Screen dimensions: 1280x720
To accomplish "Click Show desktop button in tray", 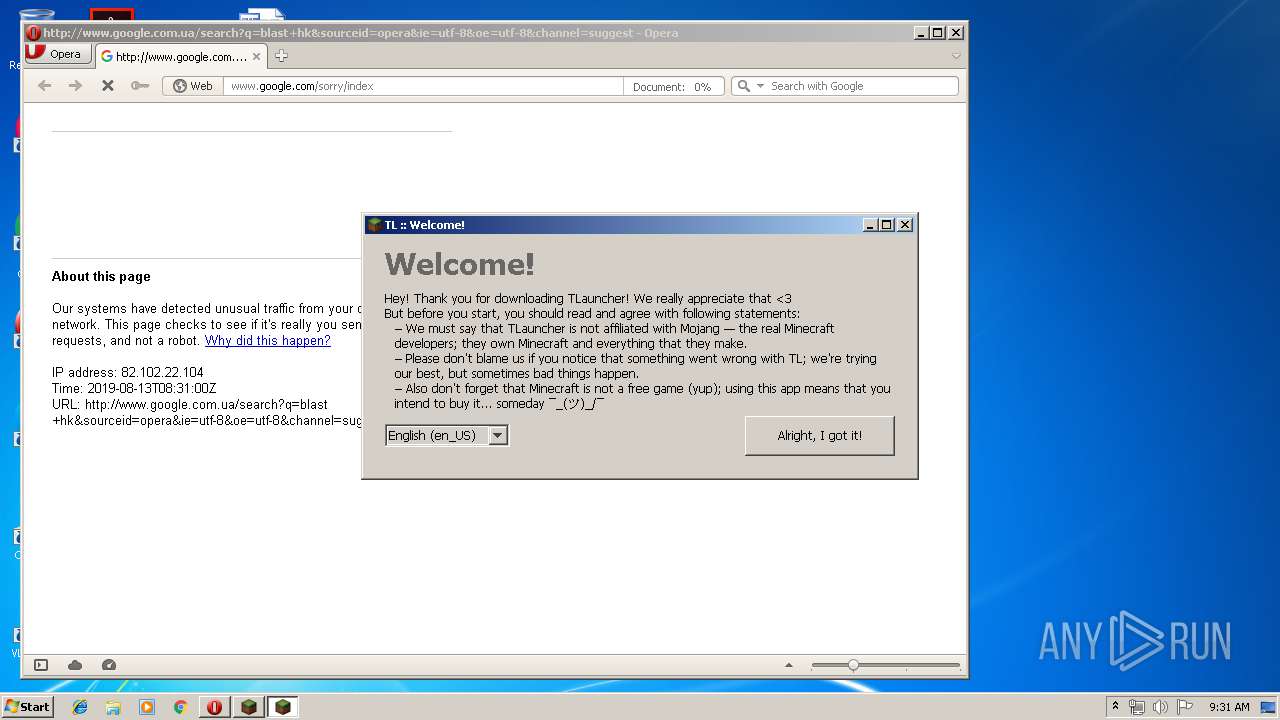I will click(1269, 707).
